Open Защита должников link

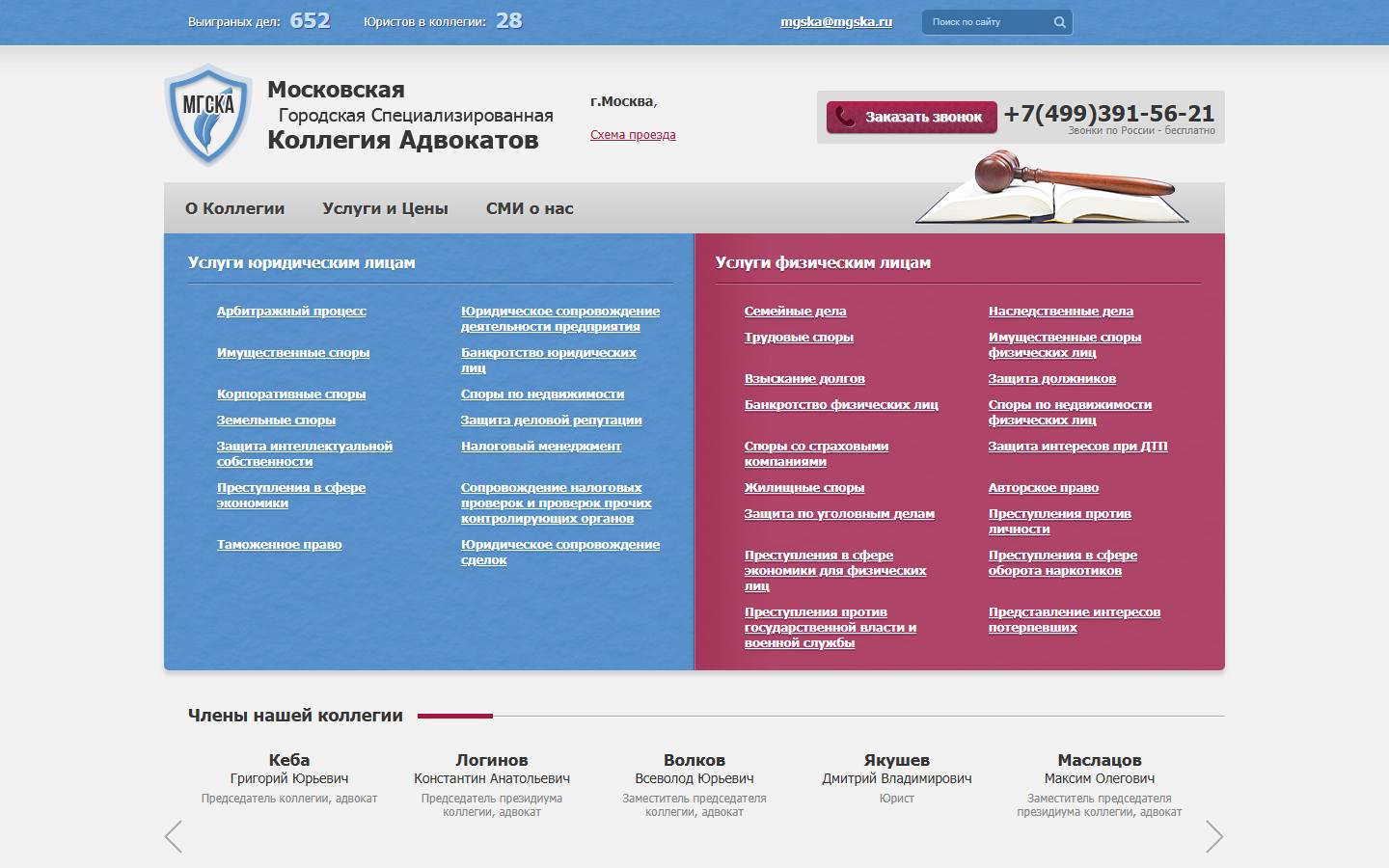point(1052,378)
